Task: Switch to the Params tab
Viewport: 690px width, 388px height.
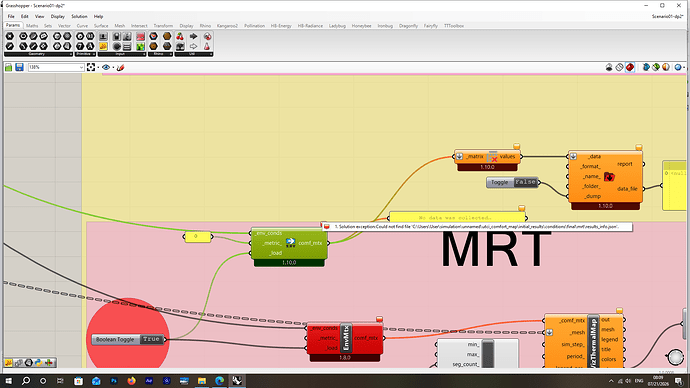Action: point(13,26)
